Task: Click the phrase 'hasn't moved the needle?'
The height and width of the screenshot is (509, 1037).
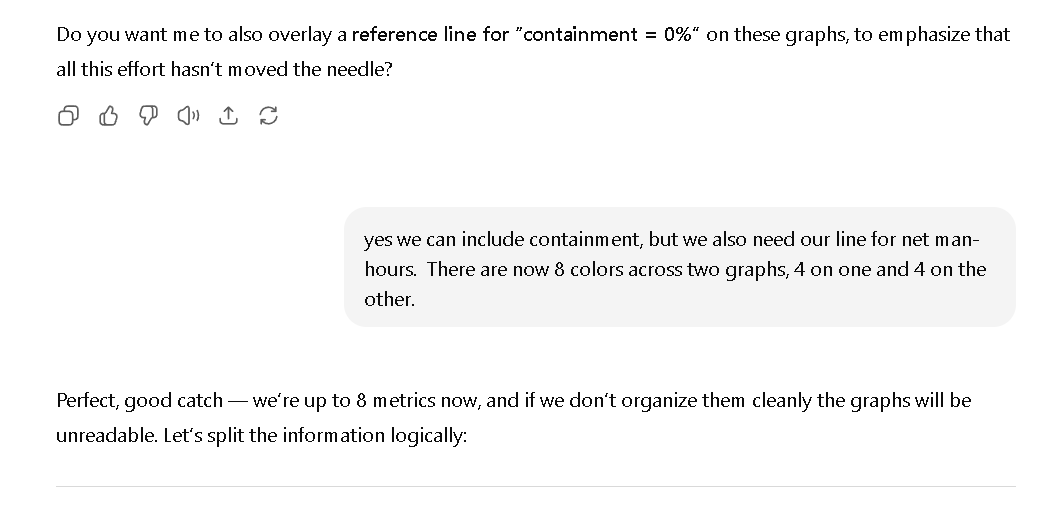Action: [x=281, y=69]
